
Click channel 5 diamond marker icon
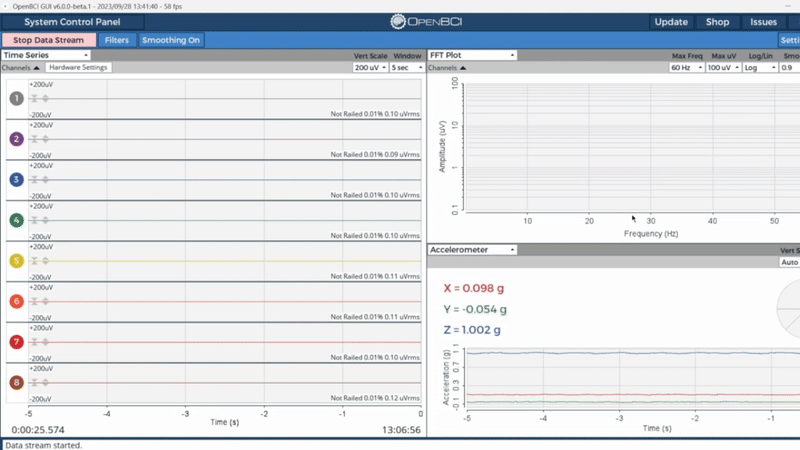coord(45,261)
